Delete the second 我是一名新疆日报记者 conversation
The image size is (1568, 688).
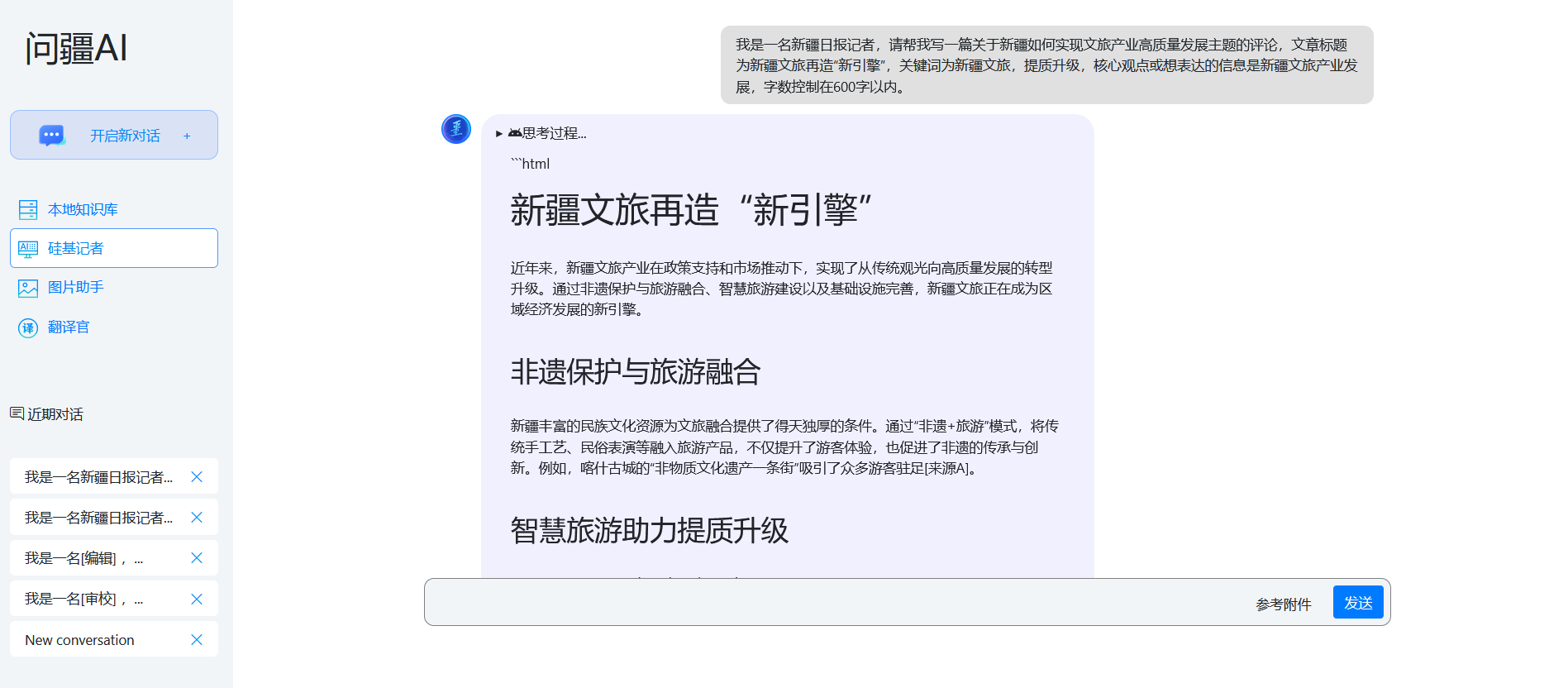point(197,517)
